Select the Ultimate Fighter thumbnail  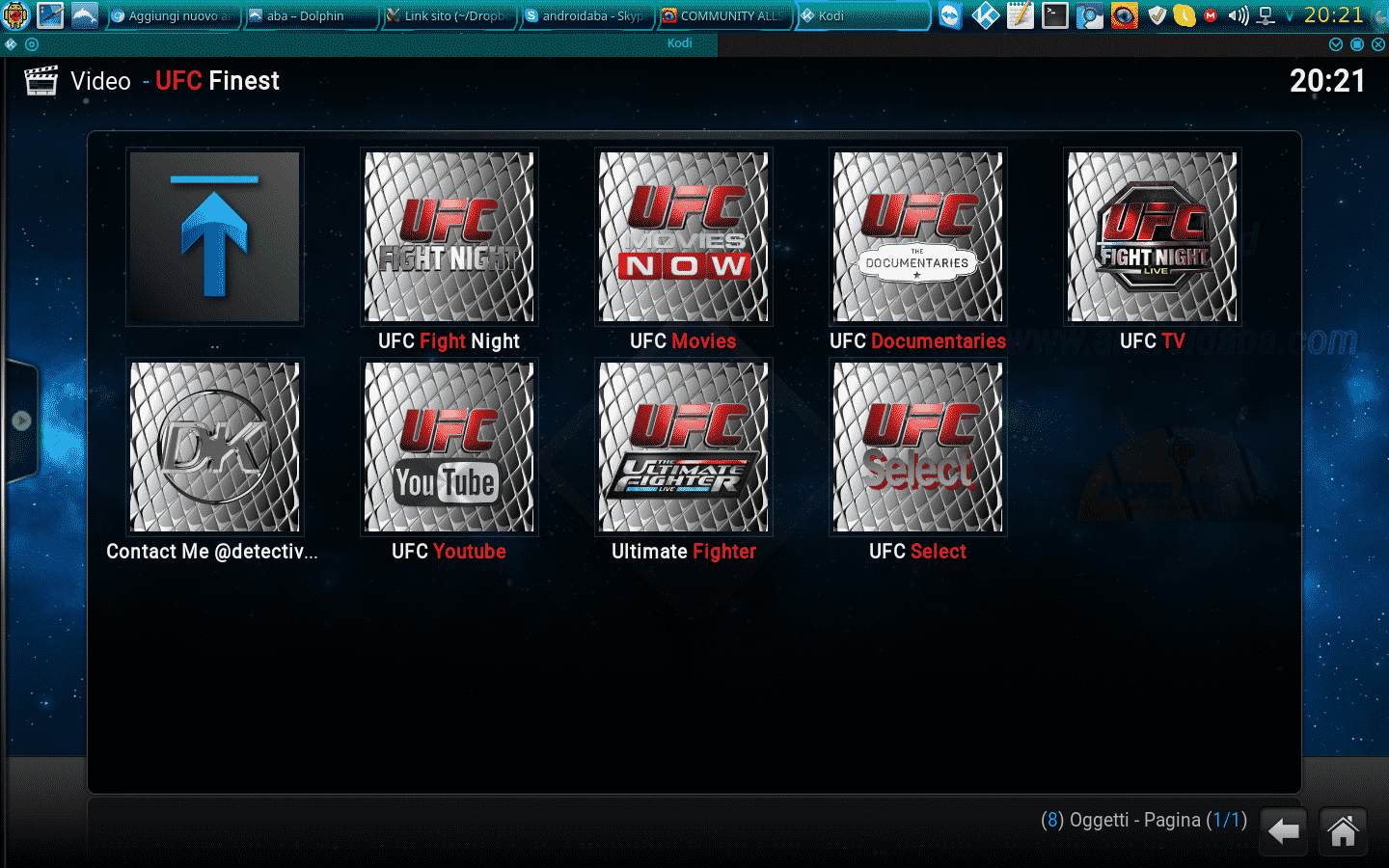point(684,447)
